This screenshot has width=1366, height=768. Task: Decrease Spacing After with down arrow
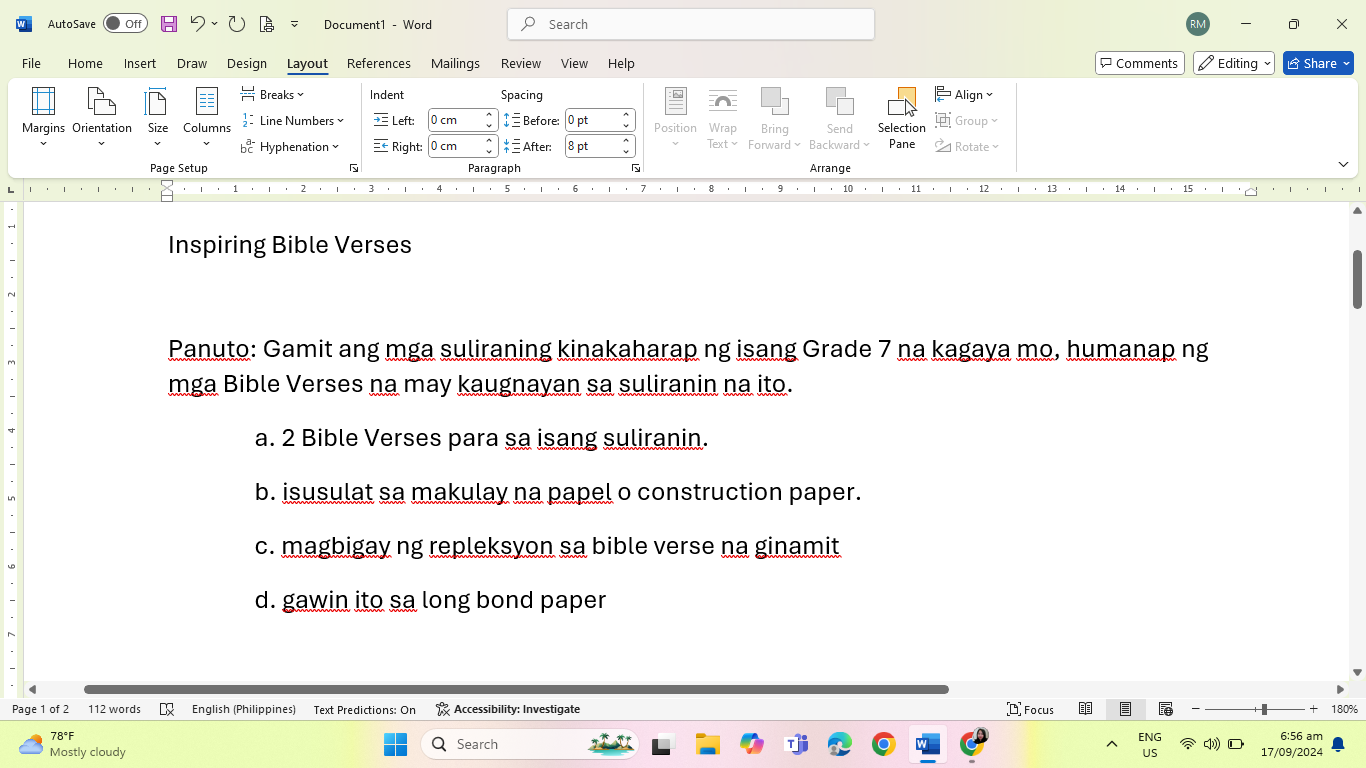[x=627, y=152]
